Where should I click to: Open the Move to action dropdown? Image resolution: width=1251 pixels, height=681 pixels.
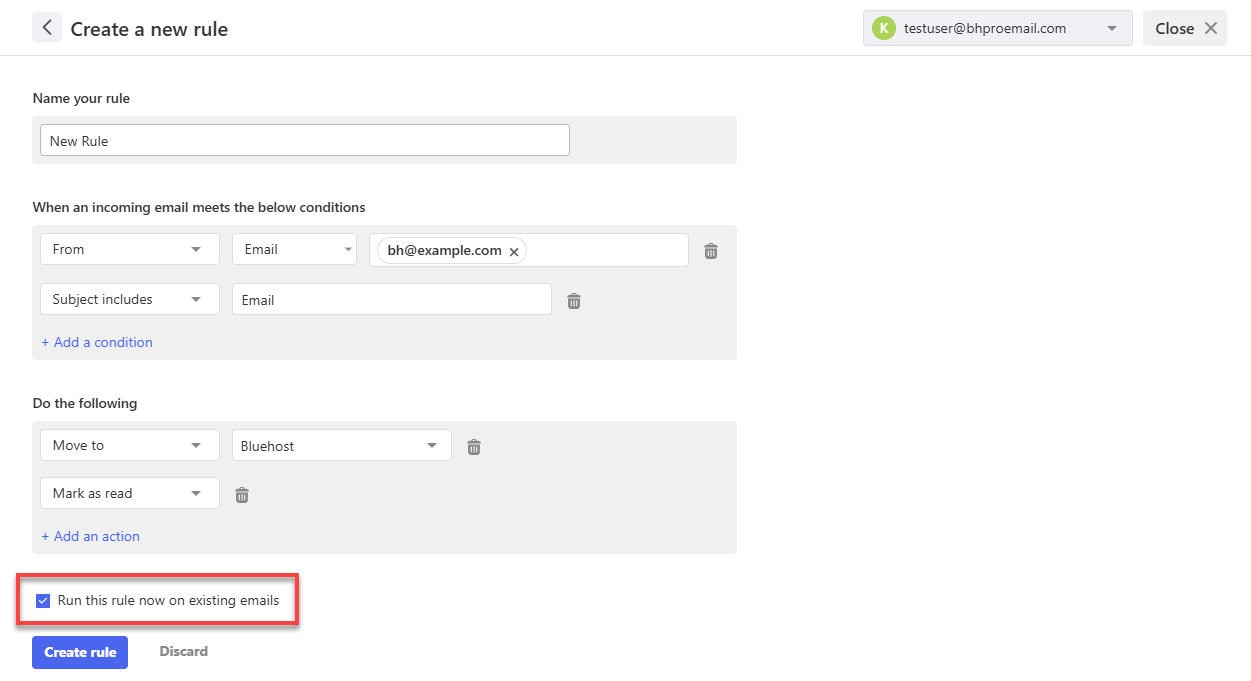130,445
